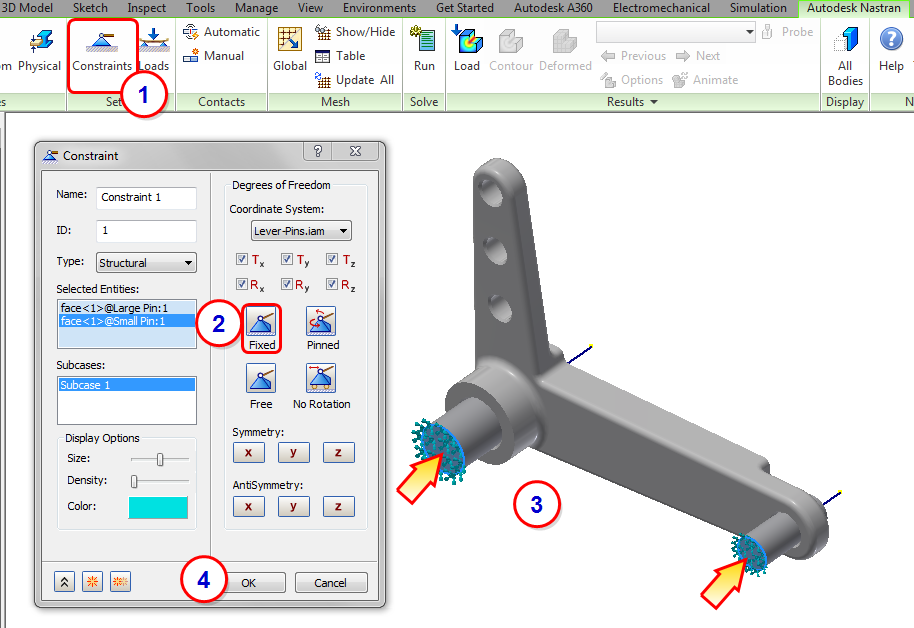Click AntiSymmetry x button
This screenshot has width=914, height=628.
[x=248, y=507]
